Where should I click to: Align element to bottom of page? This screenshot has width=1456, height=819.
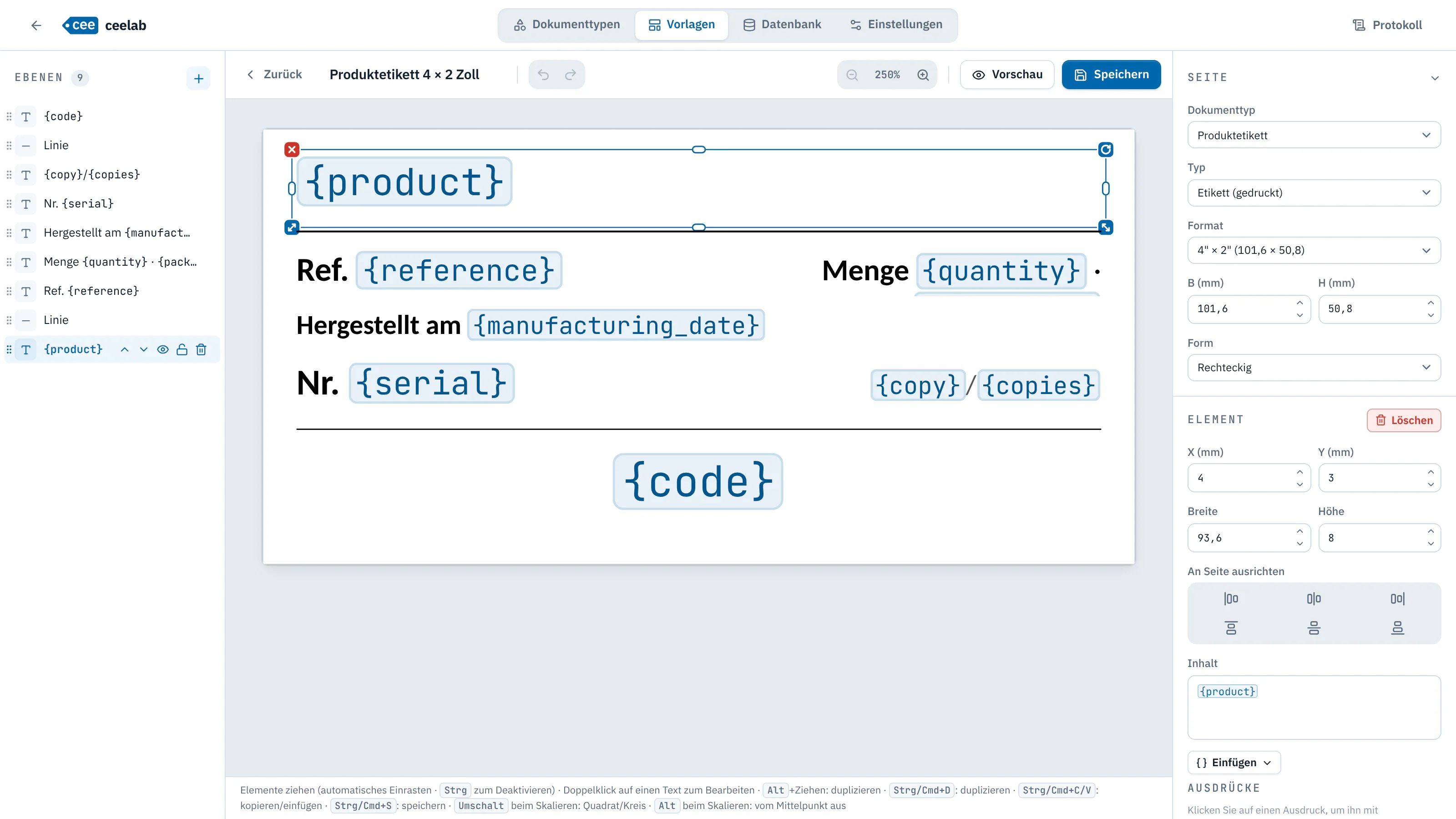[x=1397, y=627]
